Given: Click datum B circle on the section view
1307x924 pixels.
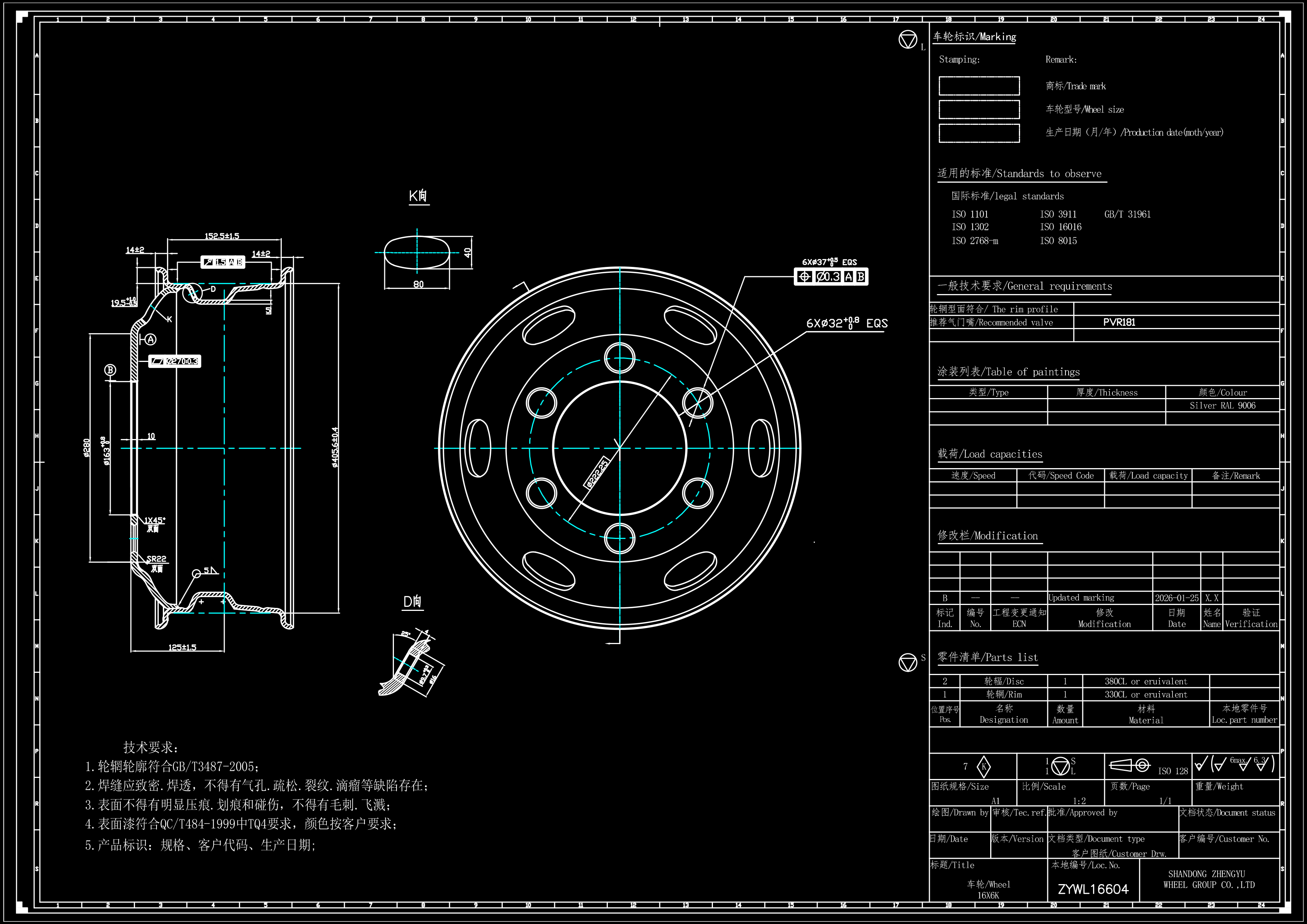Looking at the screenshot, I should point(110,370).
